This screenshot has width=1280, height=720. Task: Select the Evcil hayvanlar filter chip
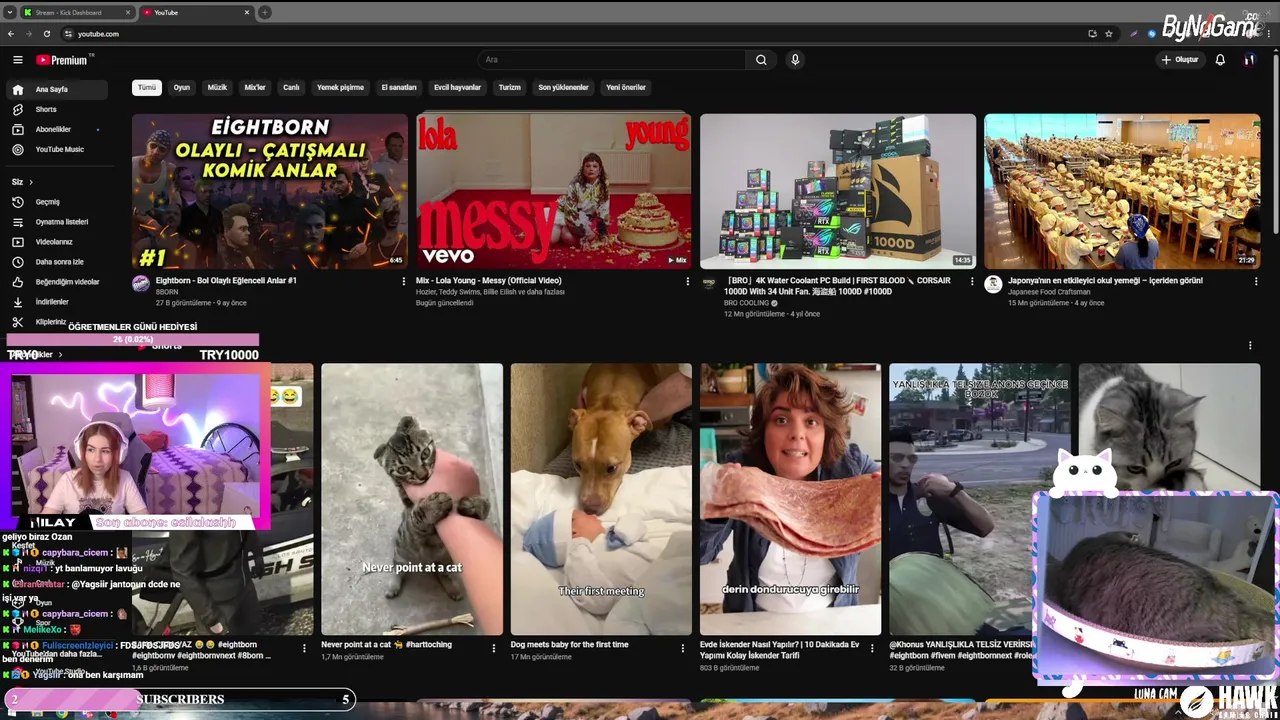click(457, 87)
